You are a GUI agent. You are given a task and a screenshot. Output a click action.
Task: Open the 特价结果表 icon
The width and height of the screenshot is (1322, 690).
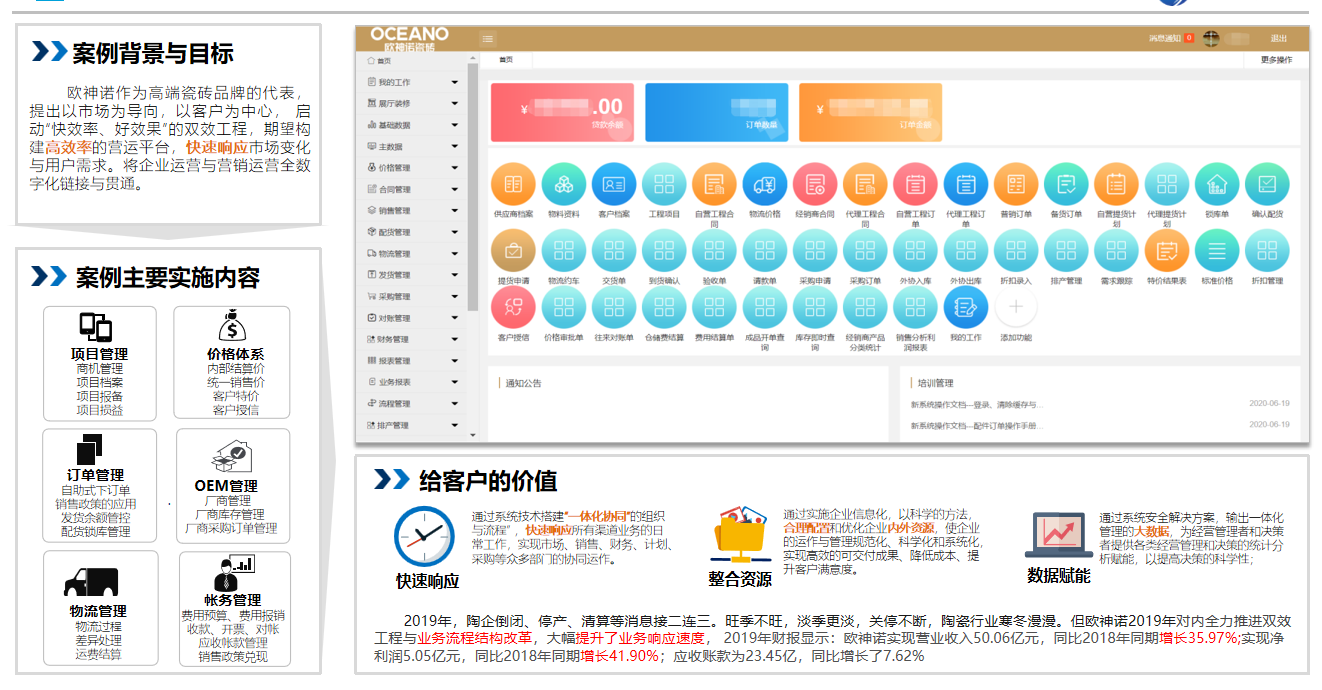(x=1167, y=251)
